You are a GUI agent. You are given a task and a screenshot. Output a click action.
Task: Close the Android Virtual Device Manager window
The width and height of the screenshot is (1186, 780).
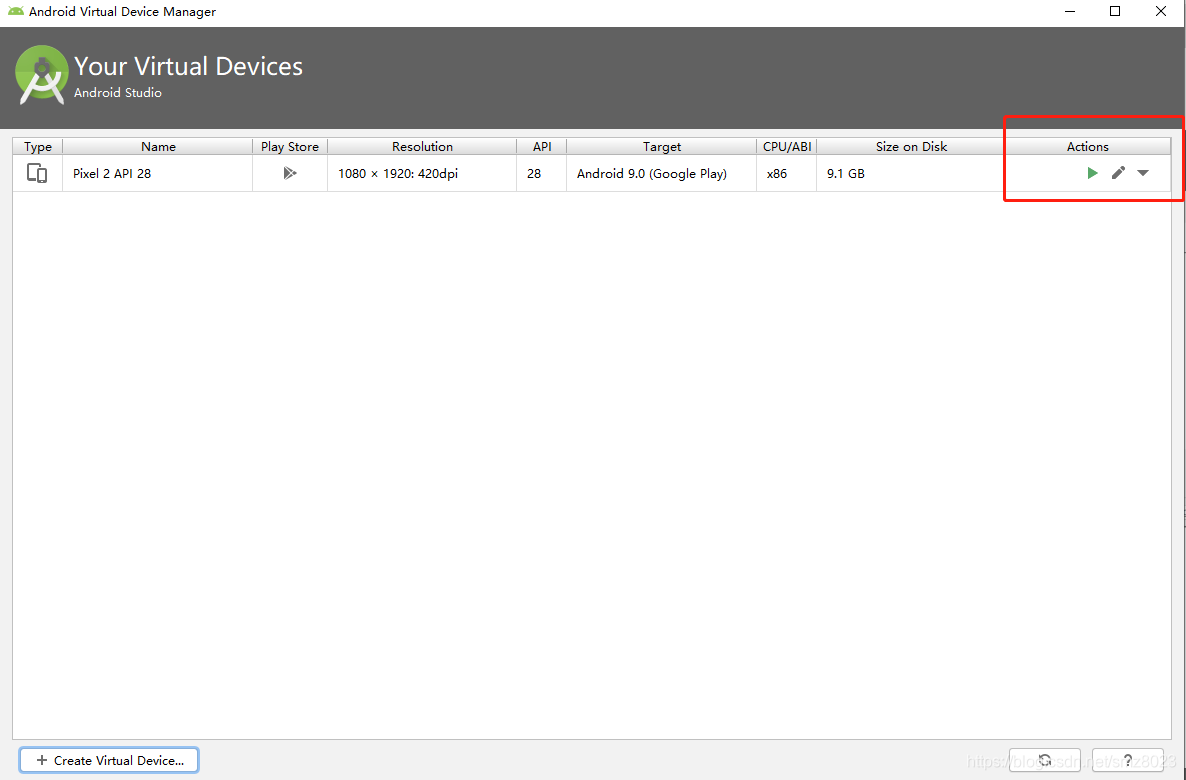(1161, 11)
